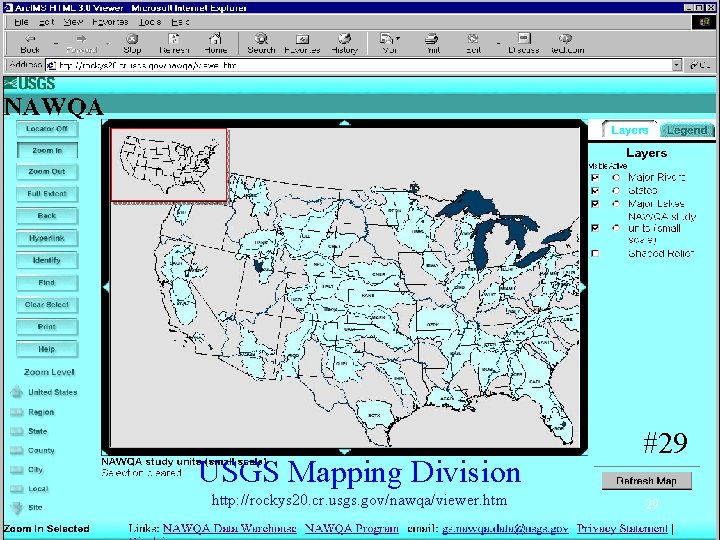
Task: Open the File menu
Action: pyautogui.click(x=21, y=22)
